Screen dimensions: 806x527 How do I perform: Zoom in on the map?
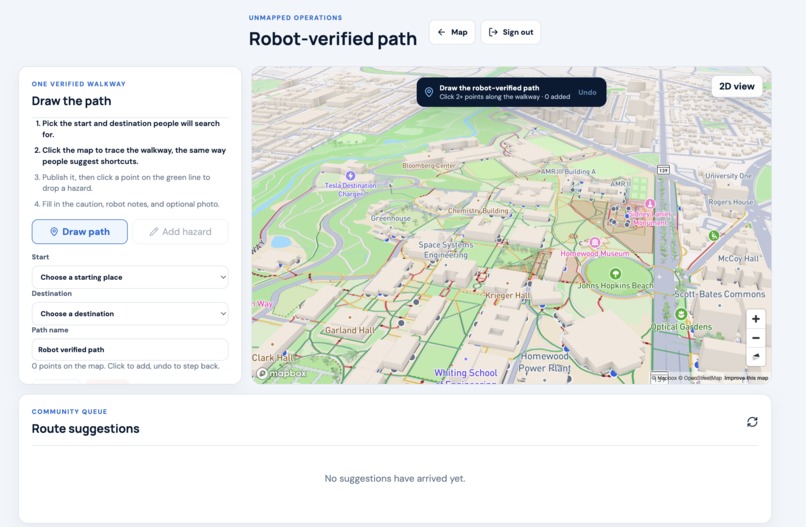pyautogui.click(x=756, y=319)
